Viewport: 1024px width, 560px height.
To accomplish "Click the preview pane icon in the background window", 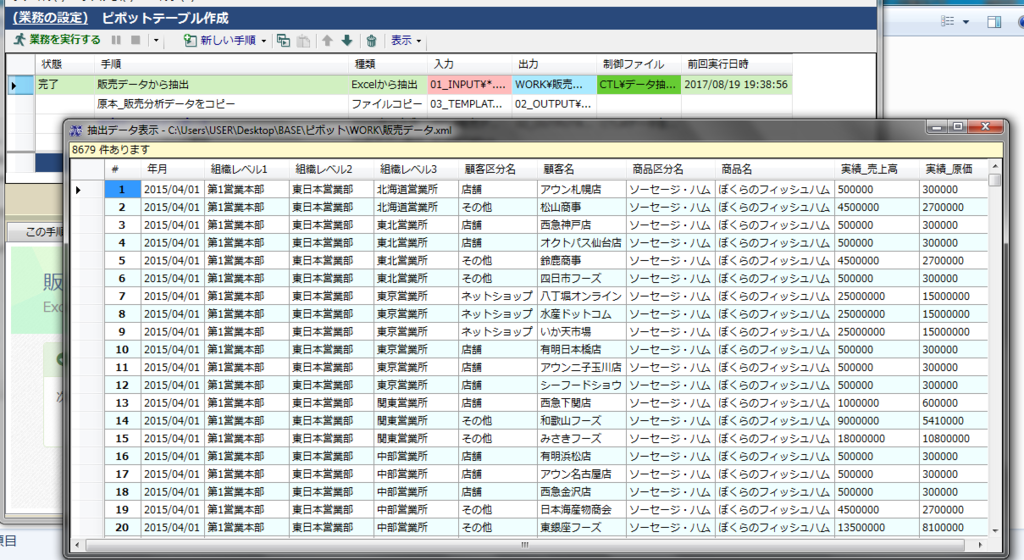I will pyautogui.click(x=994, y=22).
